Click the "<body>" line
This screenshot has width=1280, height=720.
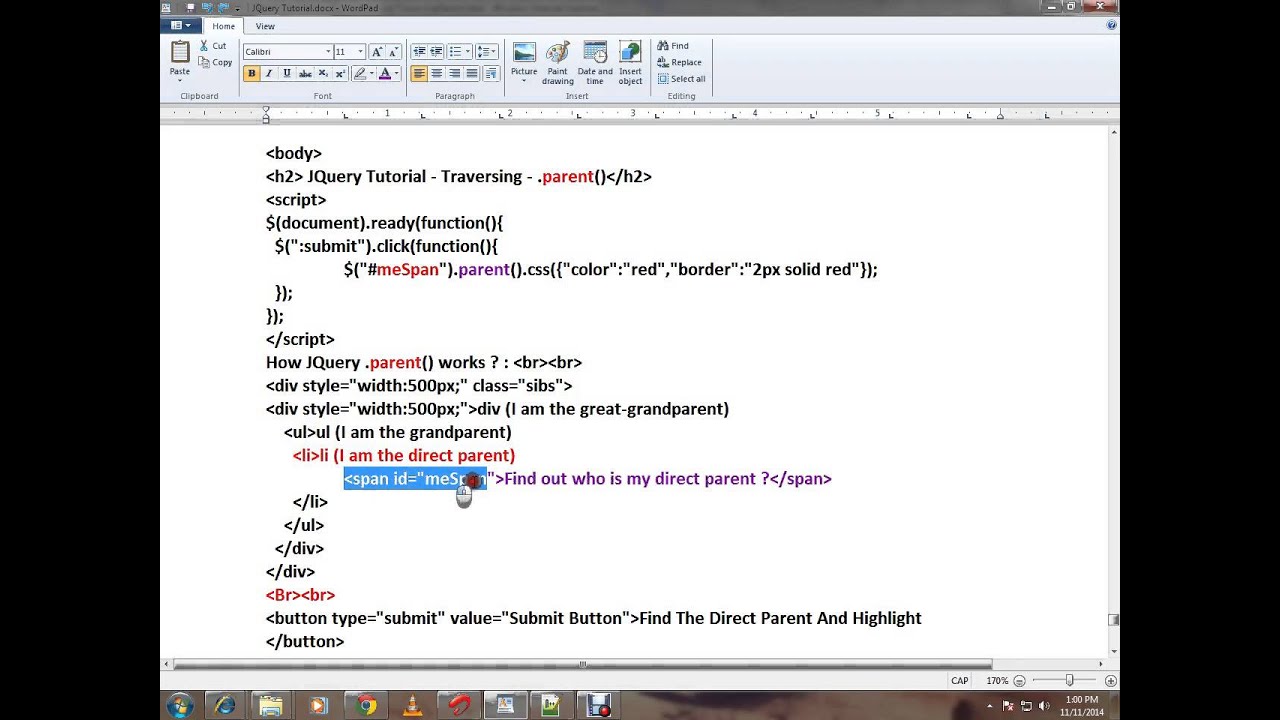click(x=294, y=154)
